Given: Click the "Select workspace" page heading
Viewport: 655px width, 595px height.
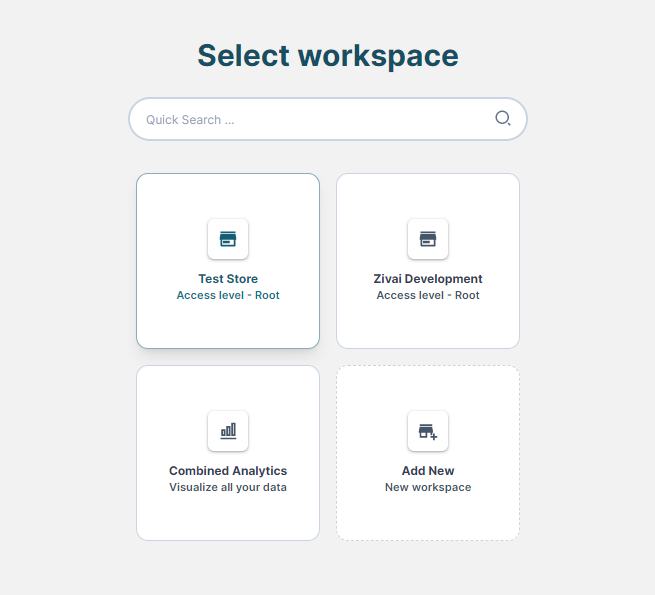Looking at the screenshot, I should (328, 56).
